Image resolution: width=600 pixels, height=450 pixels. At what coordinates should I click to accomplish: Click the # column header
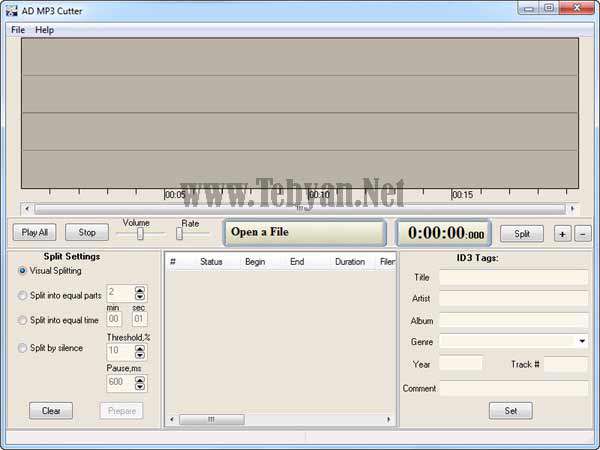(173, 262)
